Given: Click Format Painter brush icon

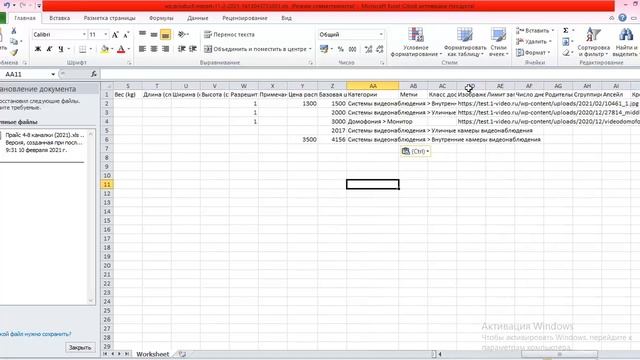Looking at the screenshot, I should 14,53.
